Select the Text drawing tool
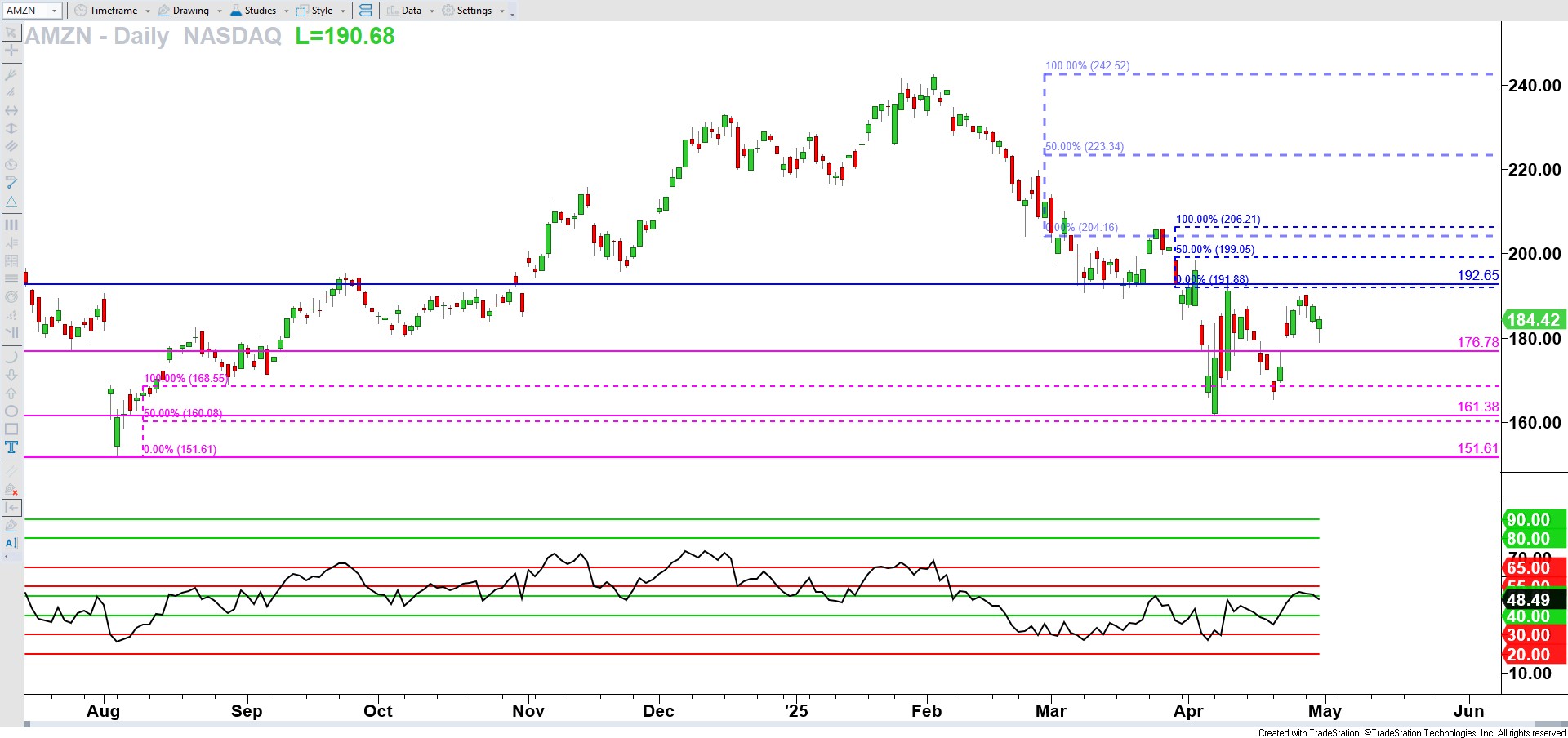The height and width of the screenshot is (738, 1568). (11, 447)
